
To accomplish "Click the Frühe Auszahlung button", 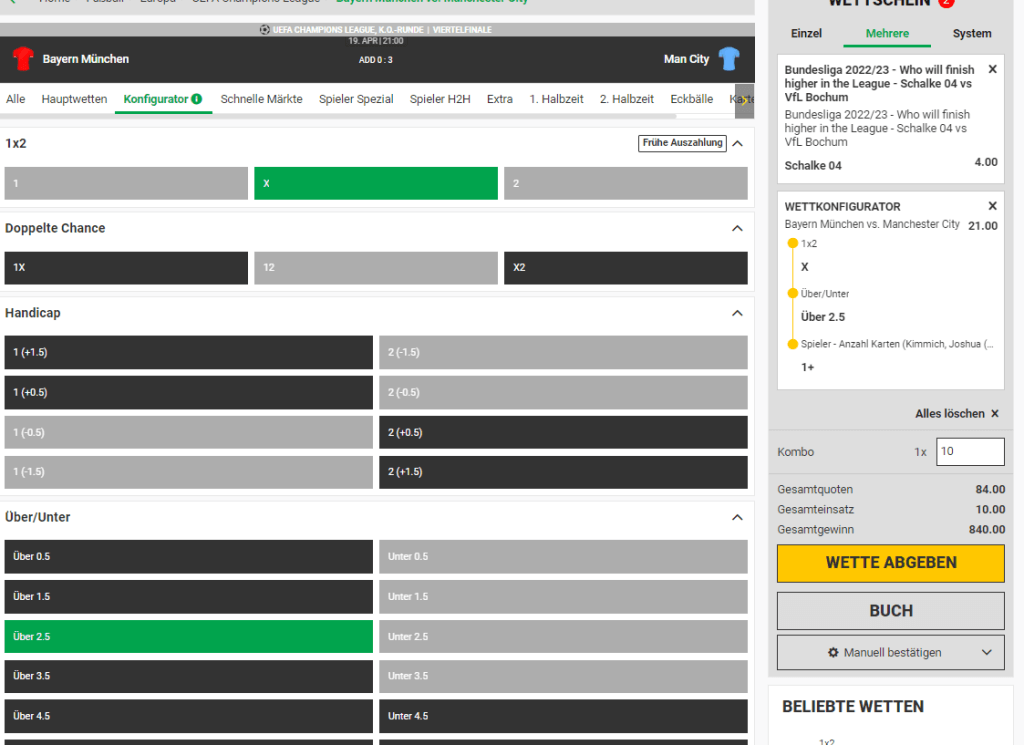I will tap(682, 143).
